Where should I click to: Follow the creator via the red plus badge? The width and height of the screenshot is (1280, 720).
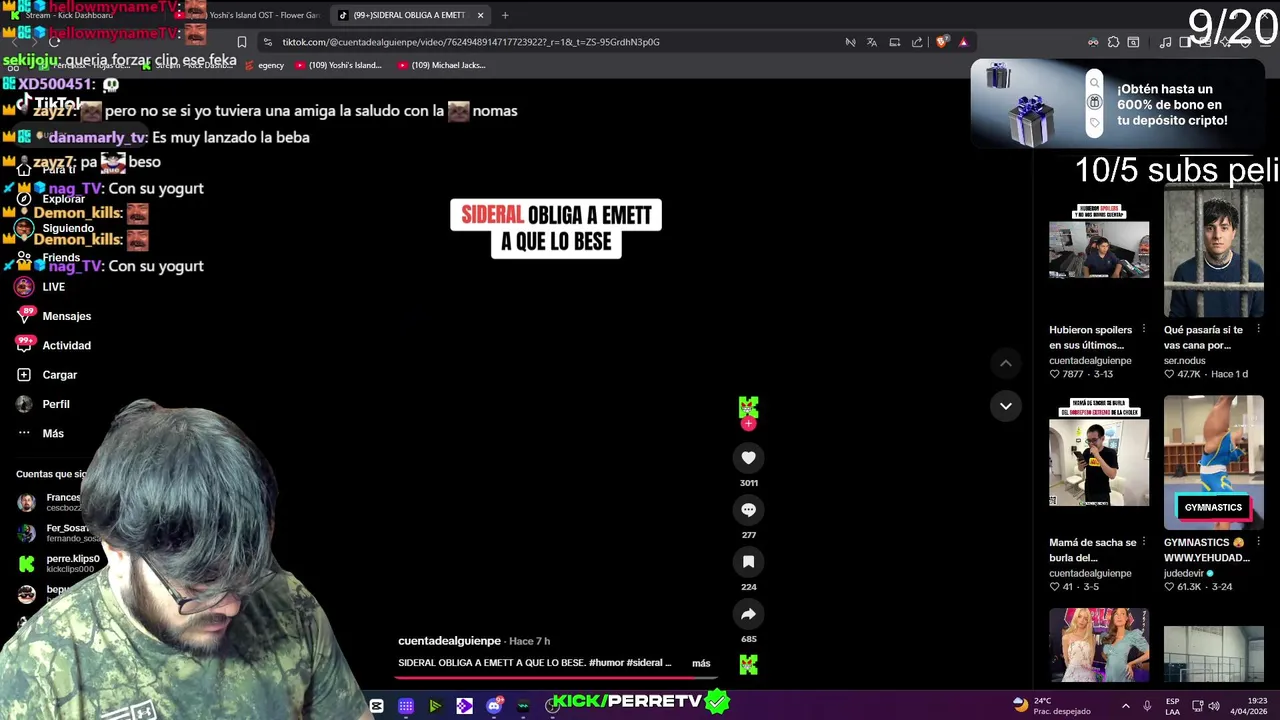click(748, 424)
